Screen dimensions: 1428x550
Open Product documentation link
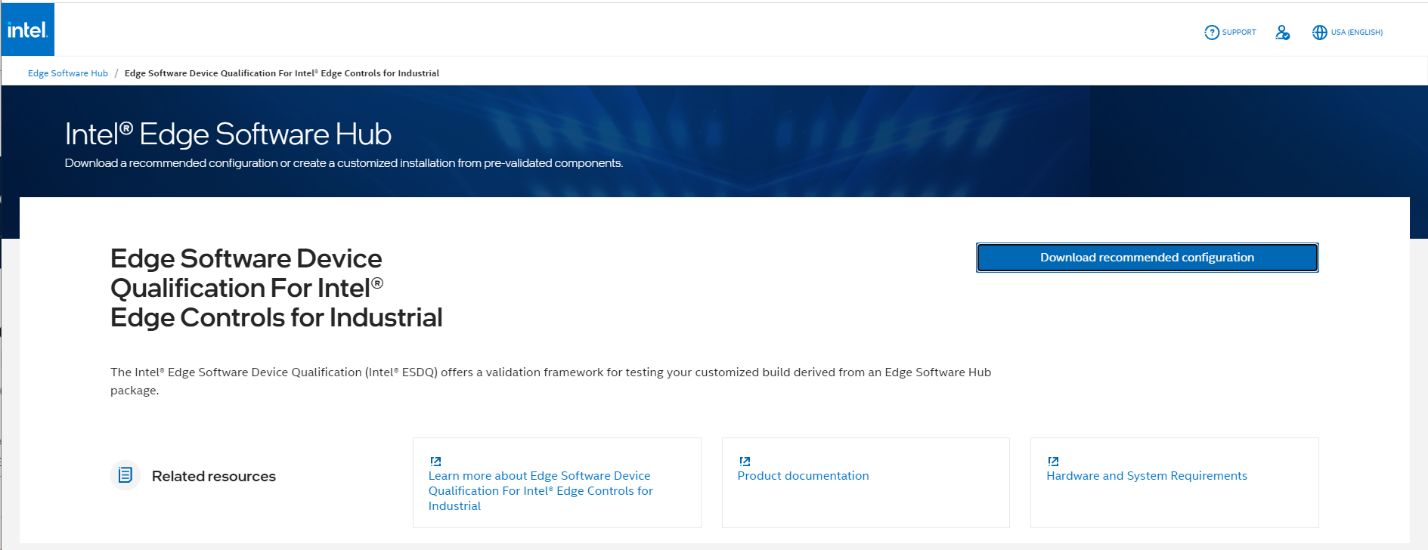(x=803, y=476)
